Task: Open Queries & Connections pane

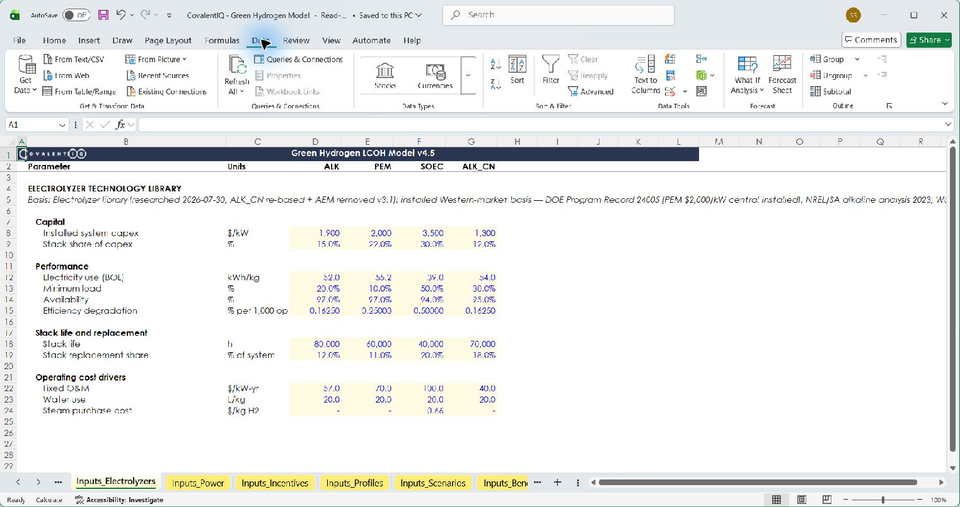Action: (298, 59)
